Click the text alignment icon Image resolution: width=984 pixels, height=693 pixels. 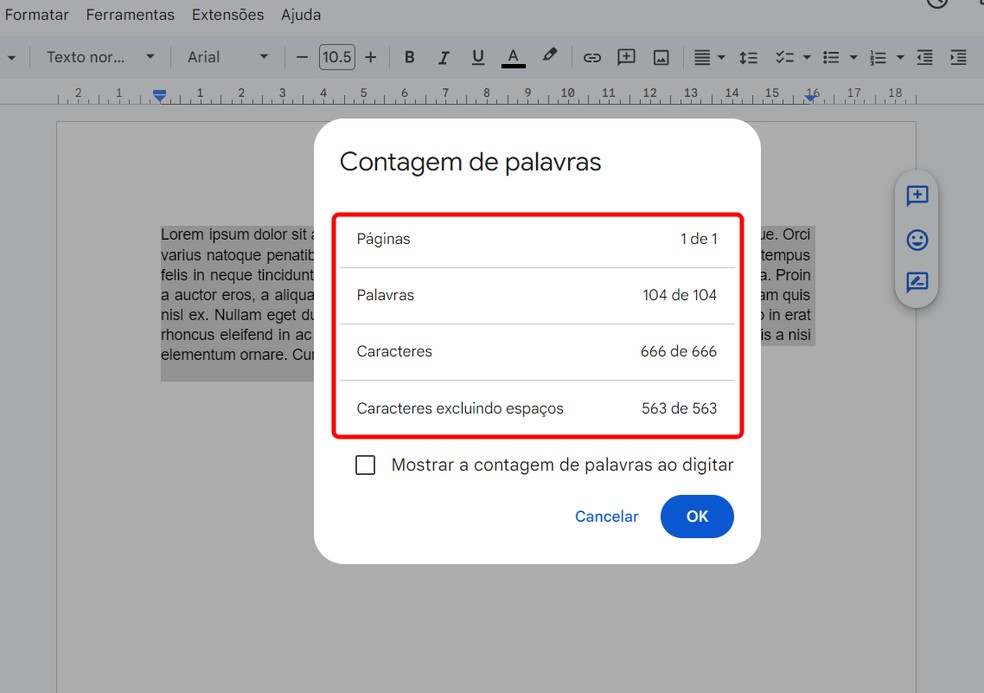[x=702, y=58]
